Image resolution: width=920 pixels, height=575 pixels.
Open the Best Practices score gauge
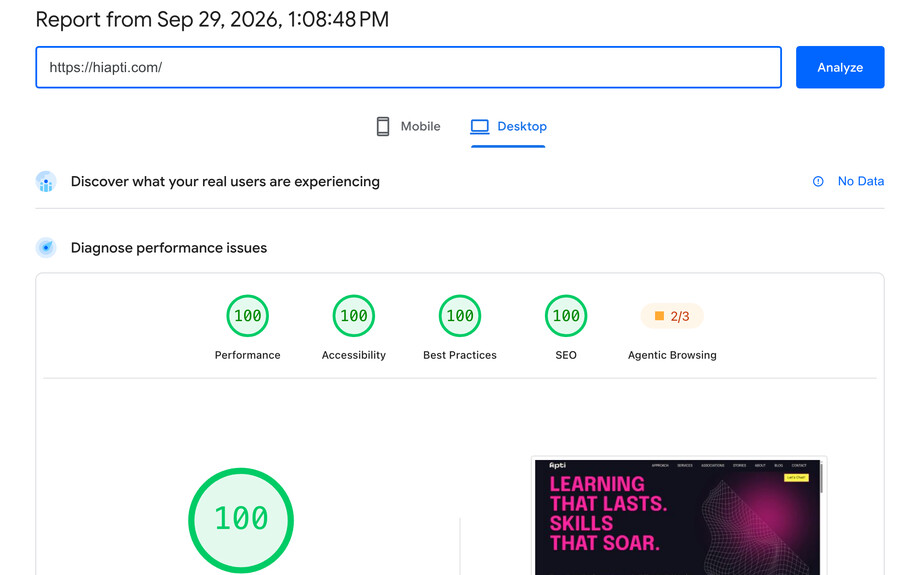pos(460,316)
